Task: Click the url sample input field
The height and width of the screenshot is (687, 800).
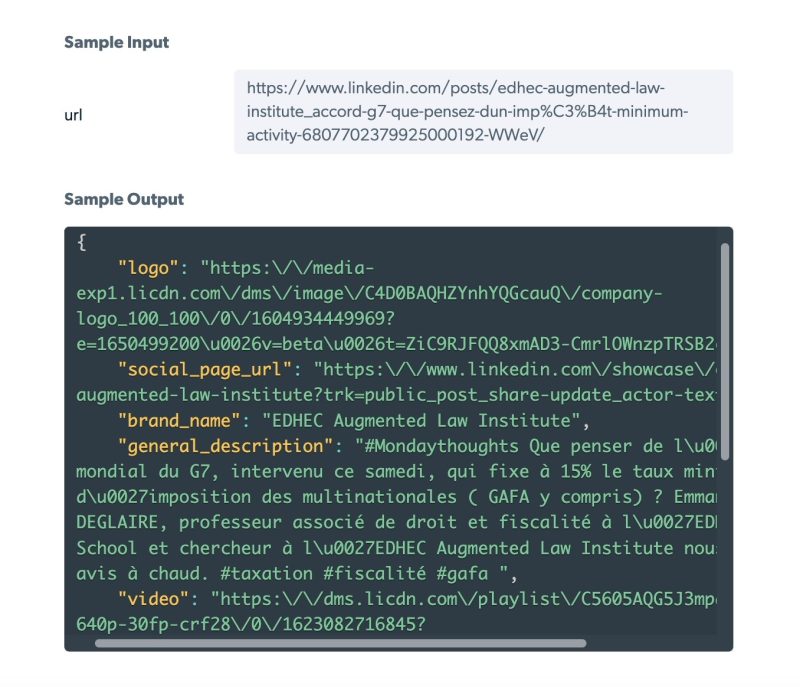Action: coord(483,112)
